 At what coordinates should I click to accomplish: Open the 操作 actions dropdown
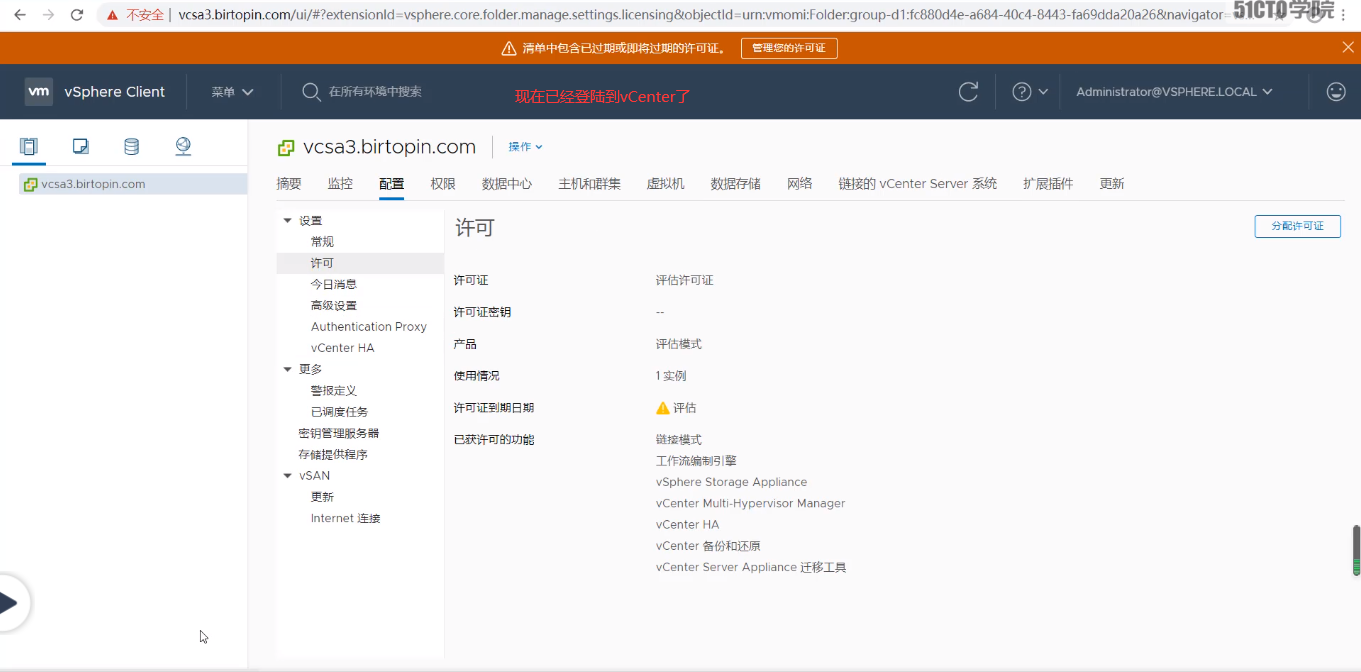tap(525, 147)
